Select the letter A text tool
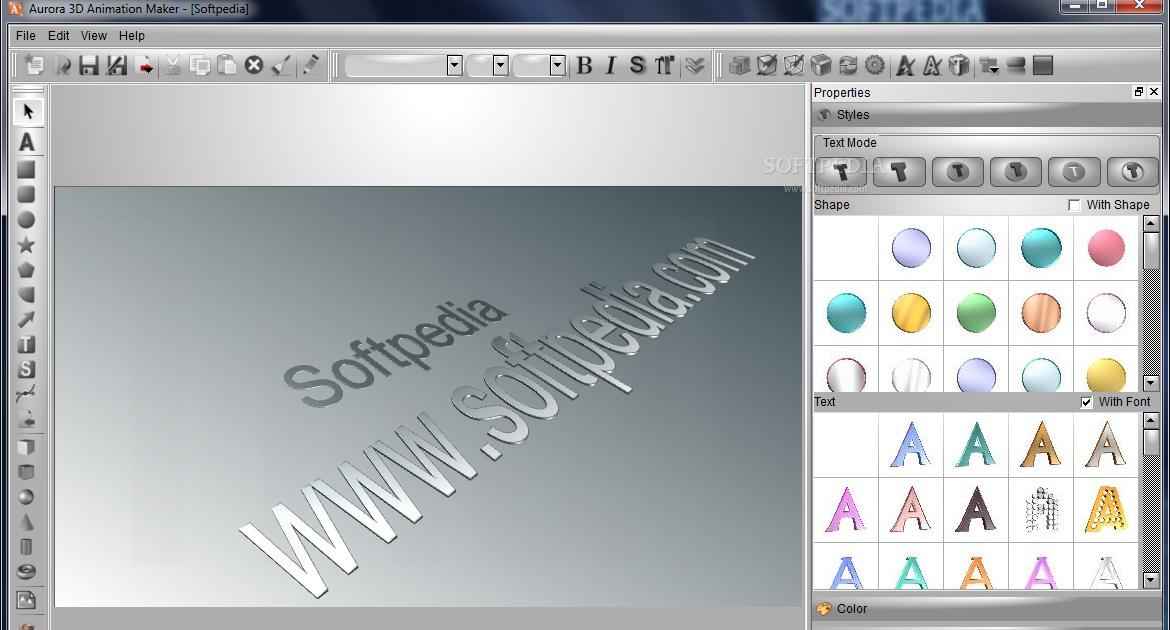The height and width of the screenshot is (630, 1170). (27, 142)
